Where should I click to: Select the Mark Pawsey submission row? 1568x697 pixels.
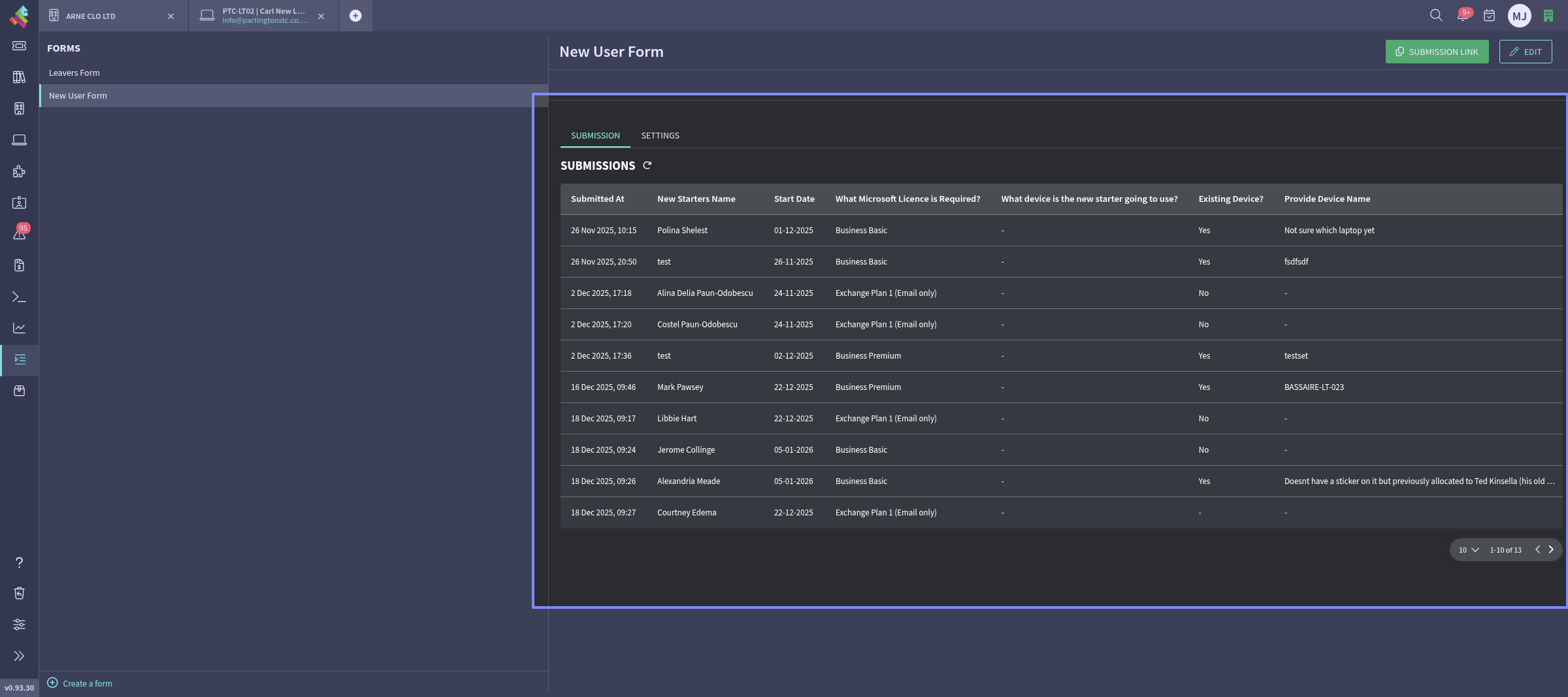click(x=1061, y=387)
